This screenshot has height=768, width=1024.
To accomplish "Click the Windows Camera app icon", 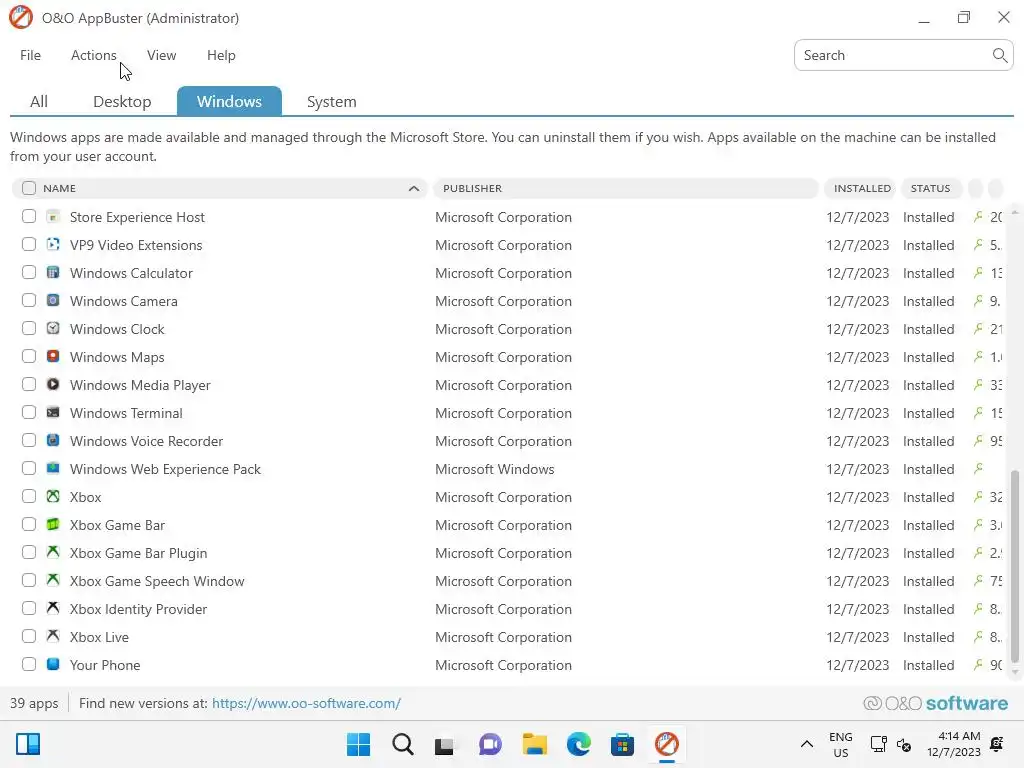I will (53, 300).
